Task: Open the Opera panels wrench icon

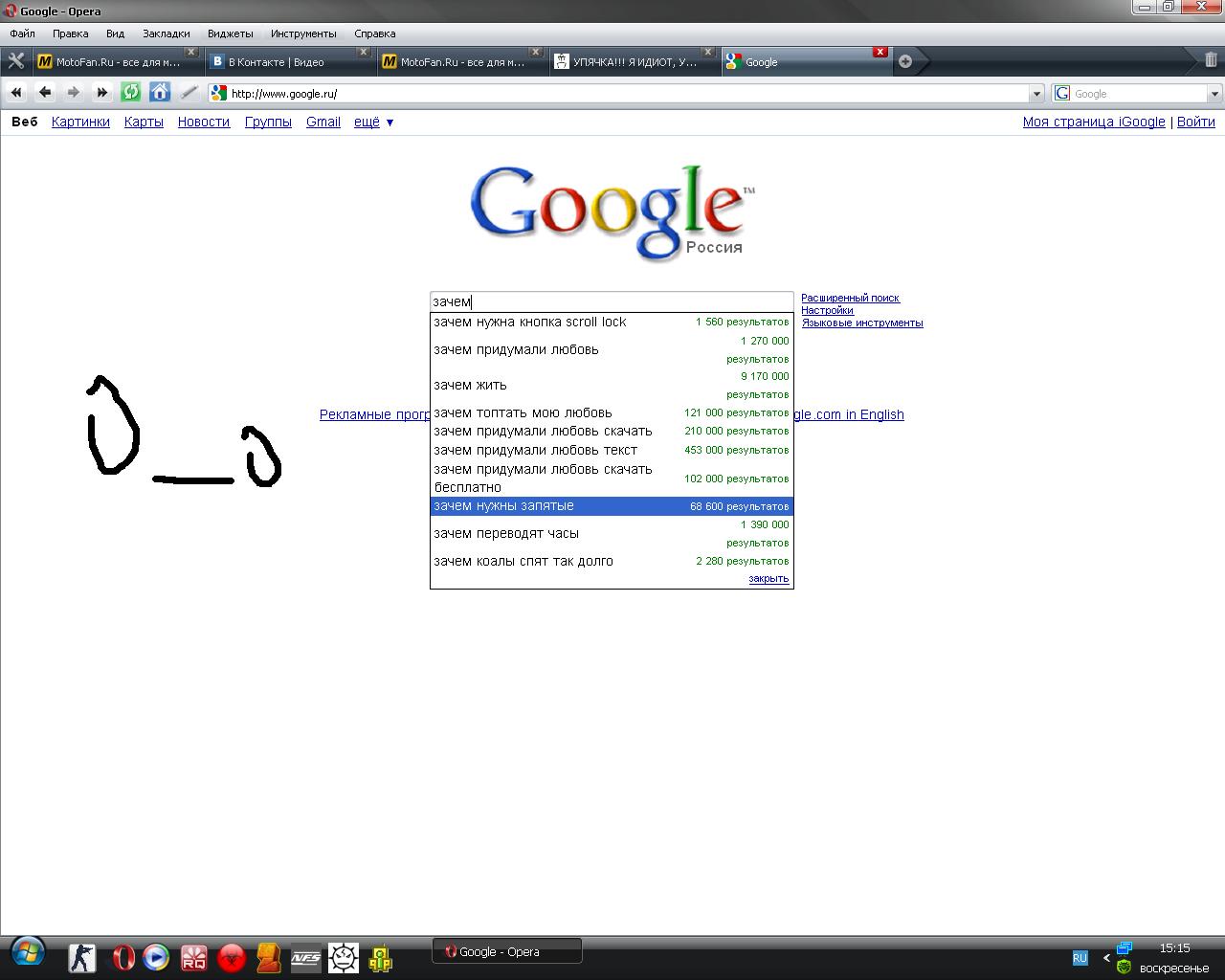Action: (x=16, y=61)
